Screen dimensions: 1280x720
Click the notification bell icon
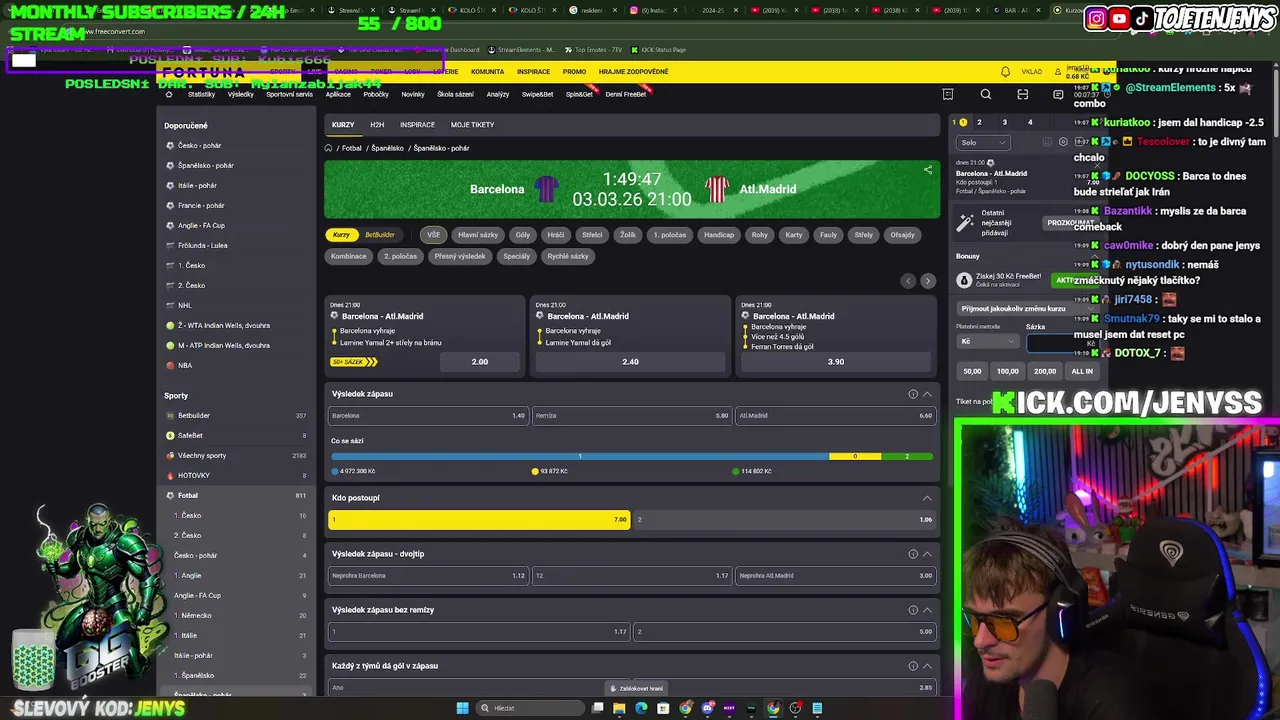(1005, 72)
